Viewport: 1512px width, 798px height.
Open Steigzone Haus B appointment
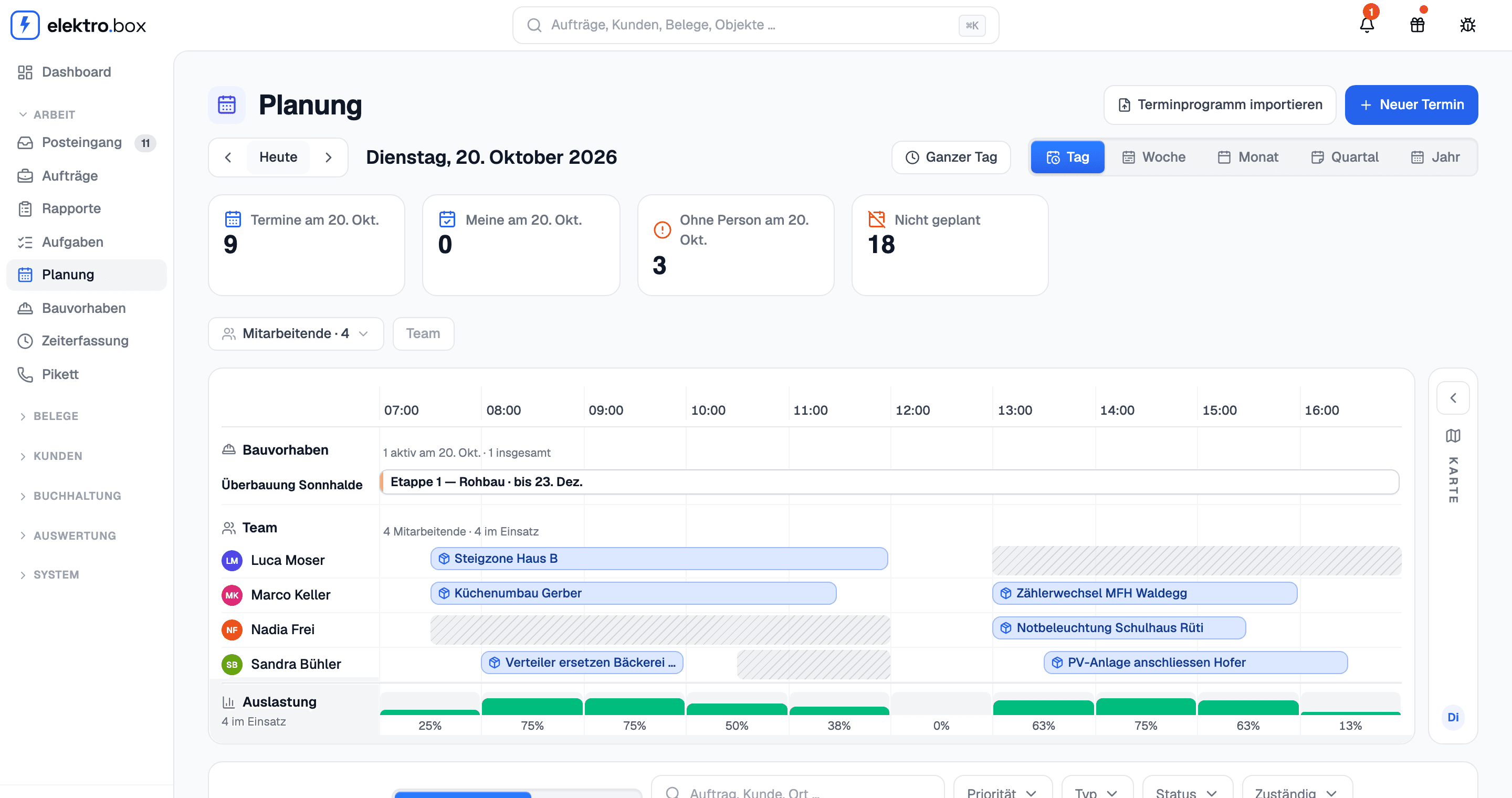click(658, 559)
